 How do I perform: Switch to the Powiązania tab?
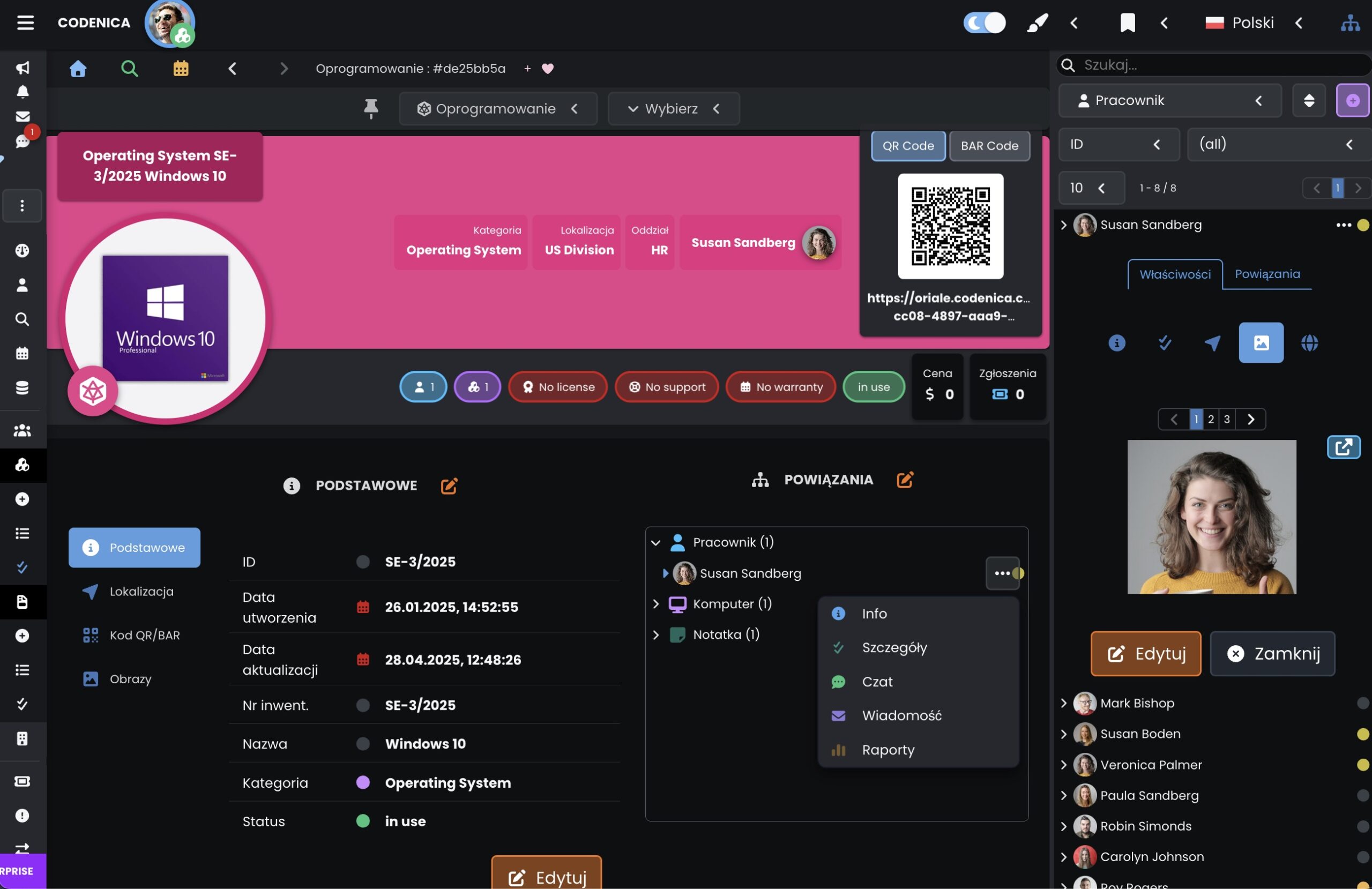1267,274
